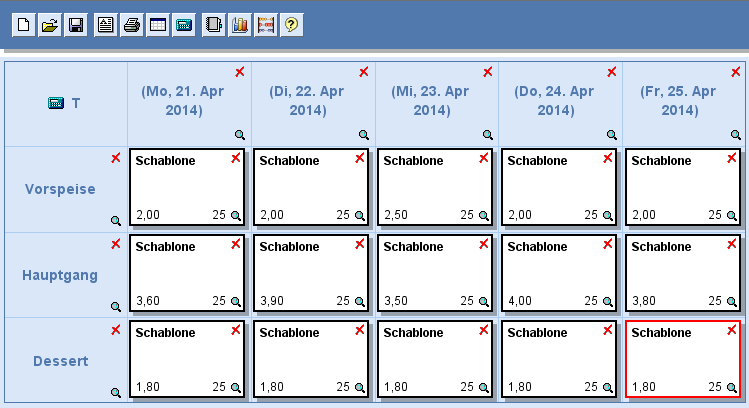Delete Monday's Vorspeise Schablone card
This screenshot has height=408, width=749.
tap(235, 158)
